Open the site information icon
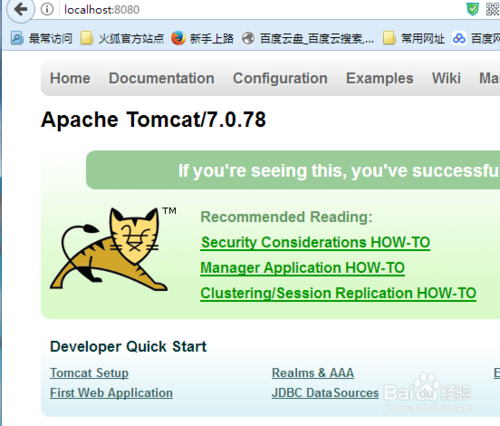Screen dimensions: 500x426 pyautogui.click(x=47, y=9)
